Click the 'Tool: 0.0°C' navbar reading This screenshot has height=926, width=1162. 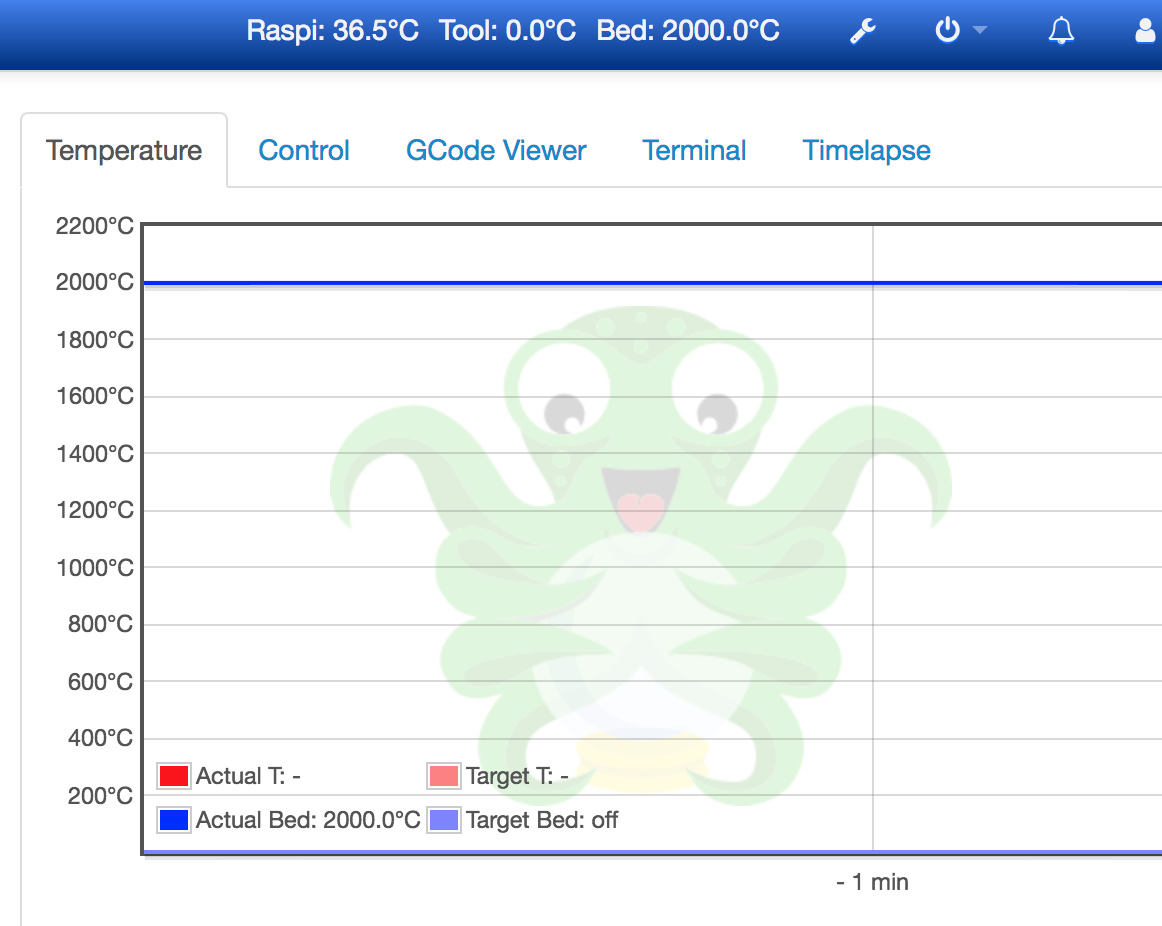[508, 31]
